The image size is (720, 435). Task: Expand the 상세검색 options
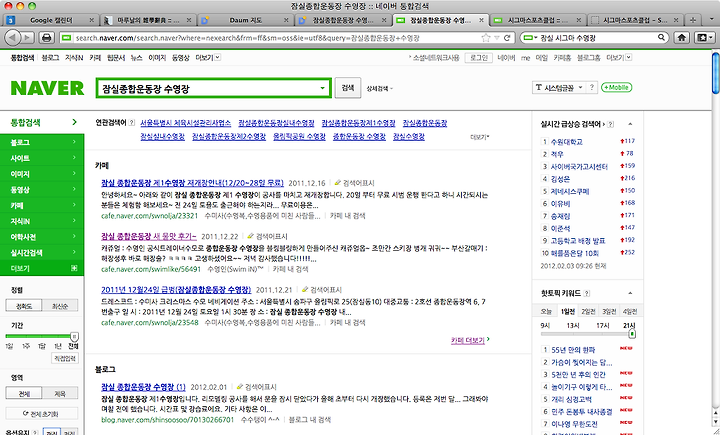(x=379, y=89)
